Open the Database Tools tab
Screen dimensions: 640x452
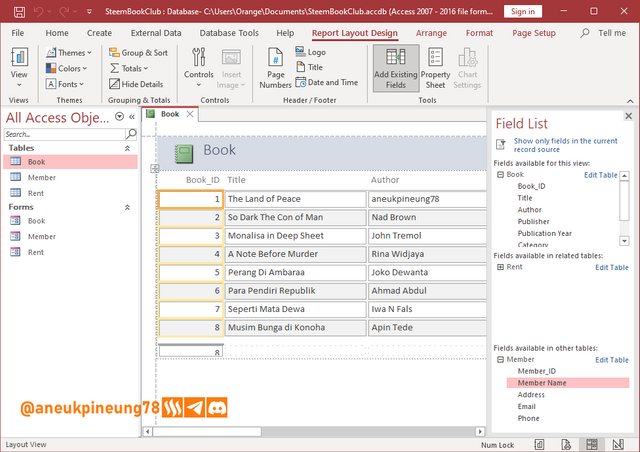tap(229, 33)
